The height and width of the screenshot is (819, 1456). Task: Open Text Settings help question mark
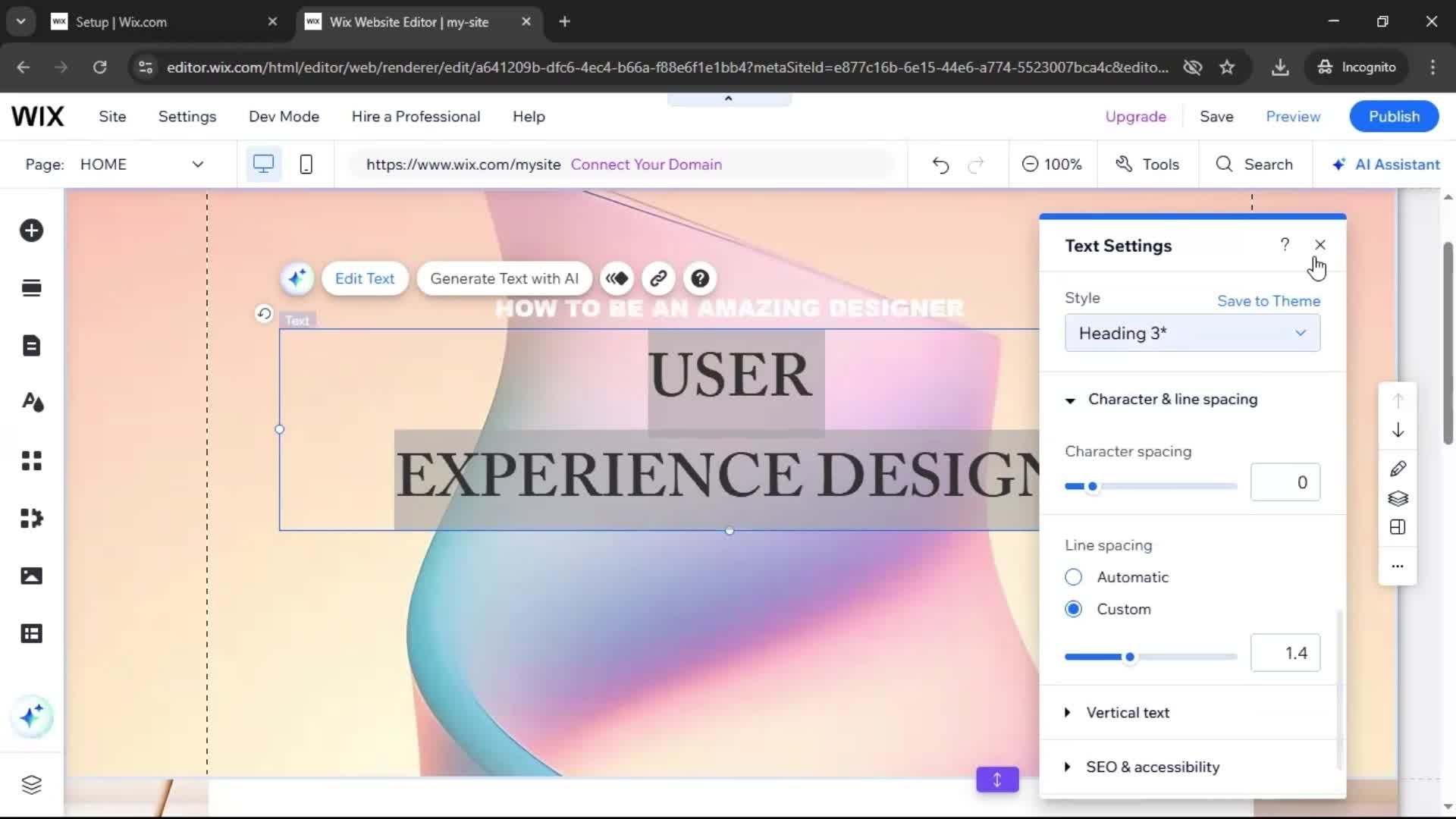coord(1285,244)
